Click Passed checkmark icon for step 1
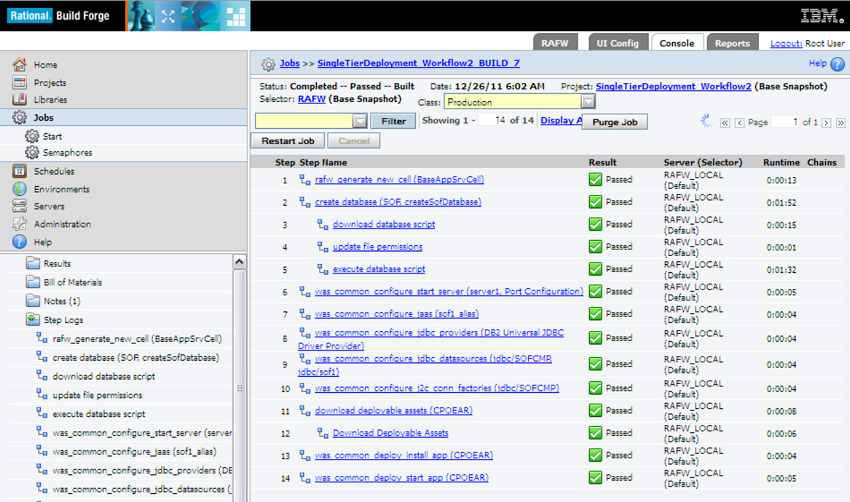Image resolution: width=850 pixels, height=502 pixels. pos(595,179)
